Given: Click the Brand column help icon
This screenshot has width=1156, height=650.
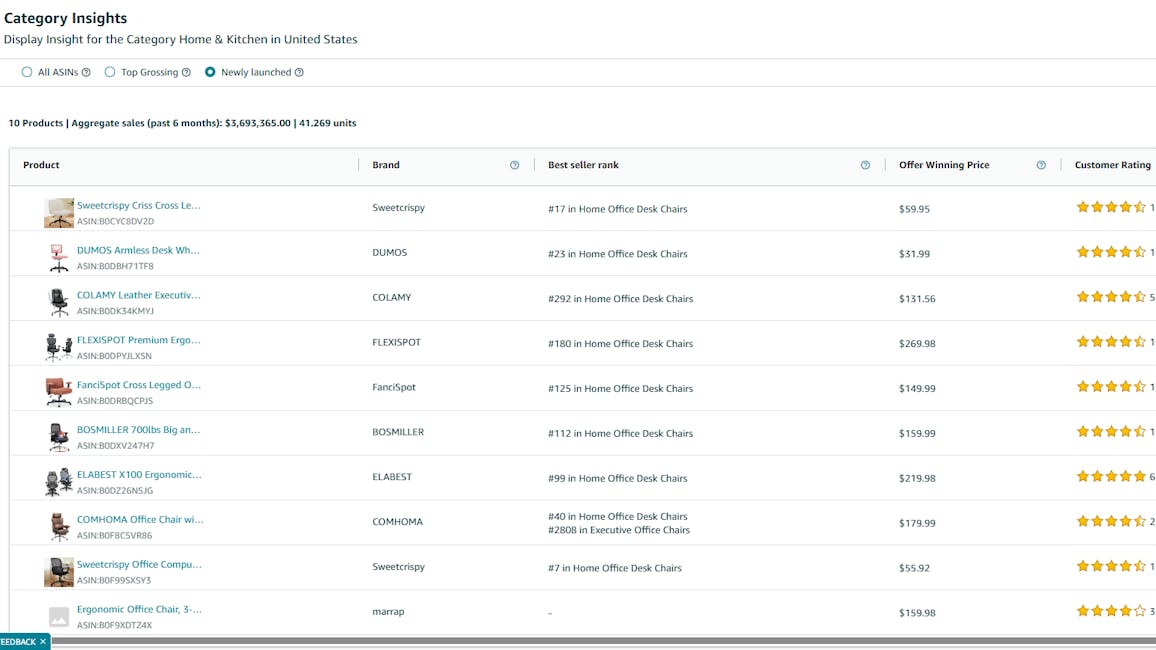Looking at the screenshot, I should coord(515,165).
